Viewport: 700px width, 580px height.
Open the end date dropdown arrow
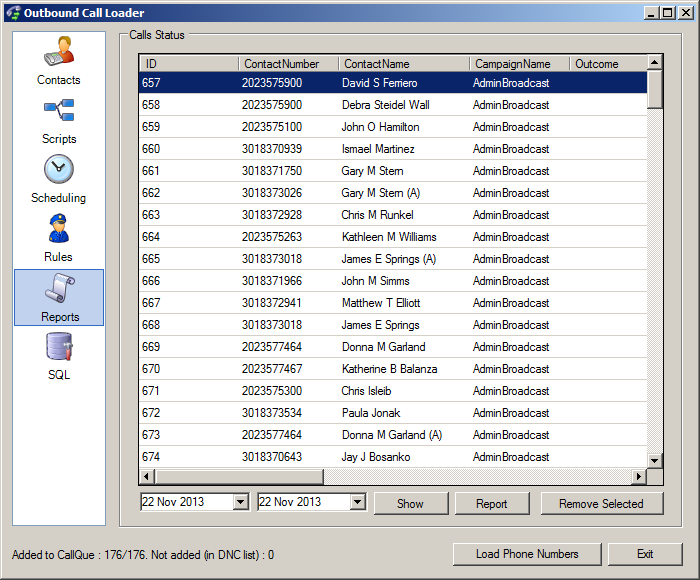(357, 502)
